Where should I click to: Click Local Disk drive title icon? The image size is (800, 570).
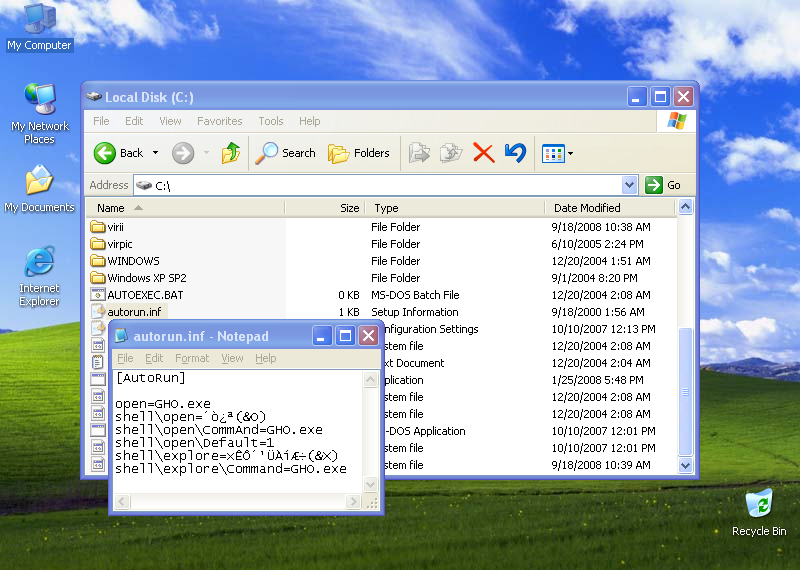94,97
